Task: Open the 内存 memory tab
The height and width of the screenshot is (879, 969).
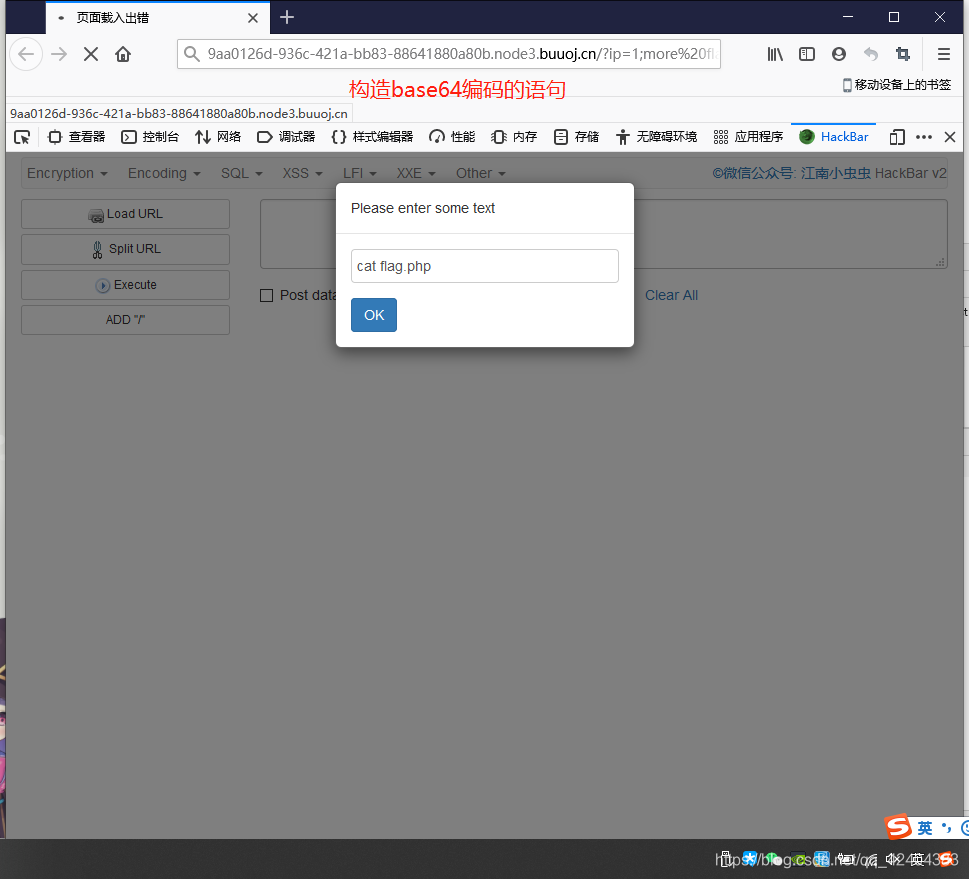Action: click(x=514, y=137)
